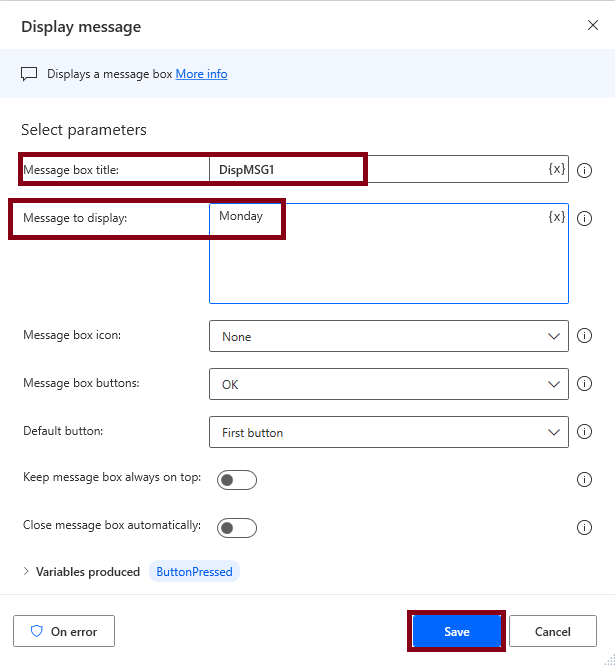Click info icon beside Message box icon
Screen dimensions: 615x666
click(x=585, y=337)
